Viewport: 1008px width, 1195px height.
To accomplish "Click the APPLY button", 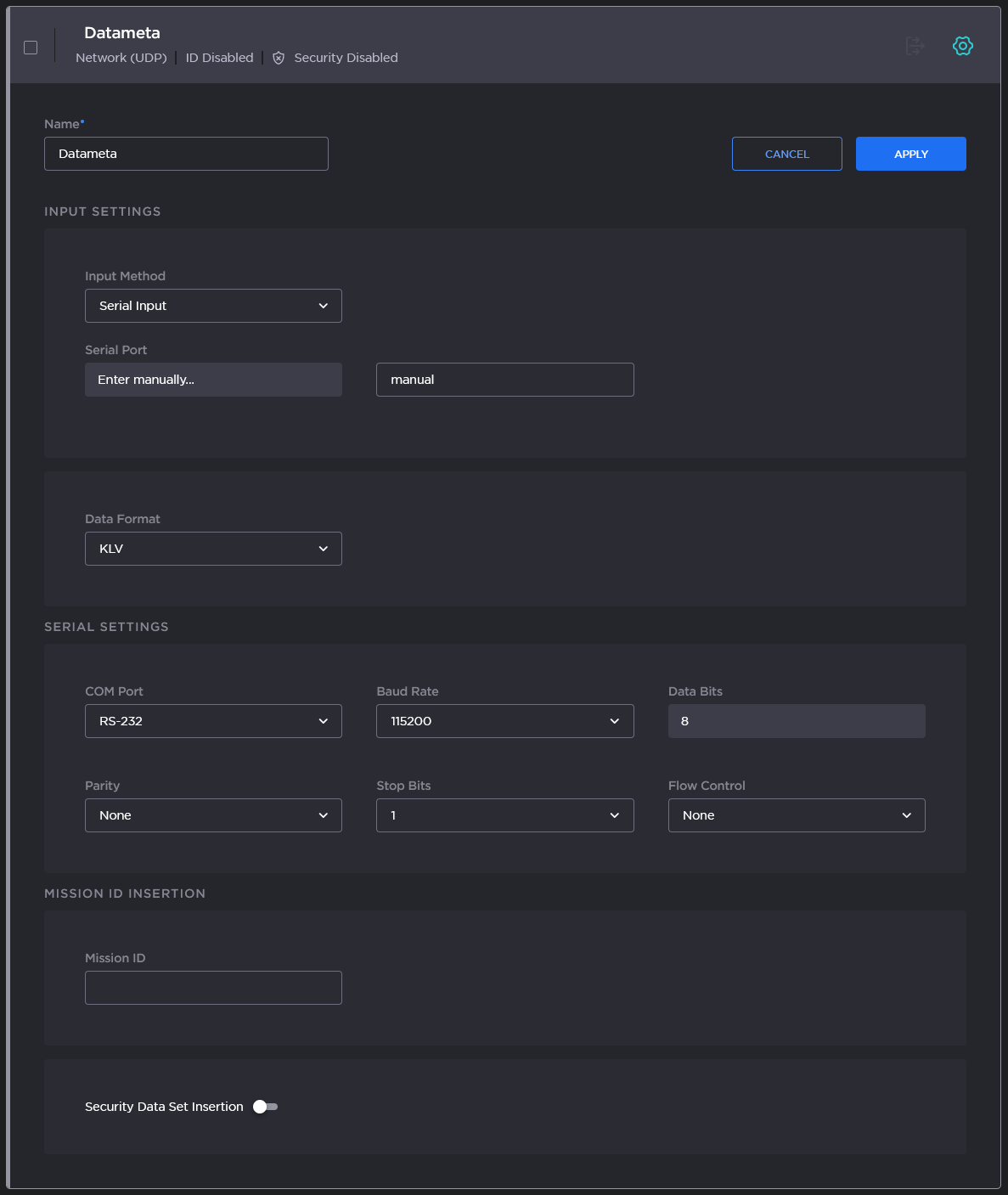I will coord(910,154).
